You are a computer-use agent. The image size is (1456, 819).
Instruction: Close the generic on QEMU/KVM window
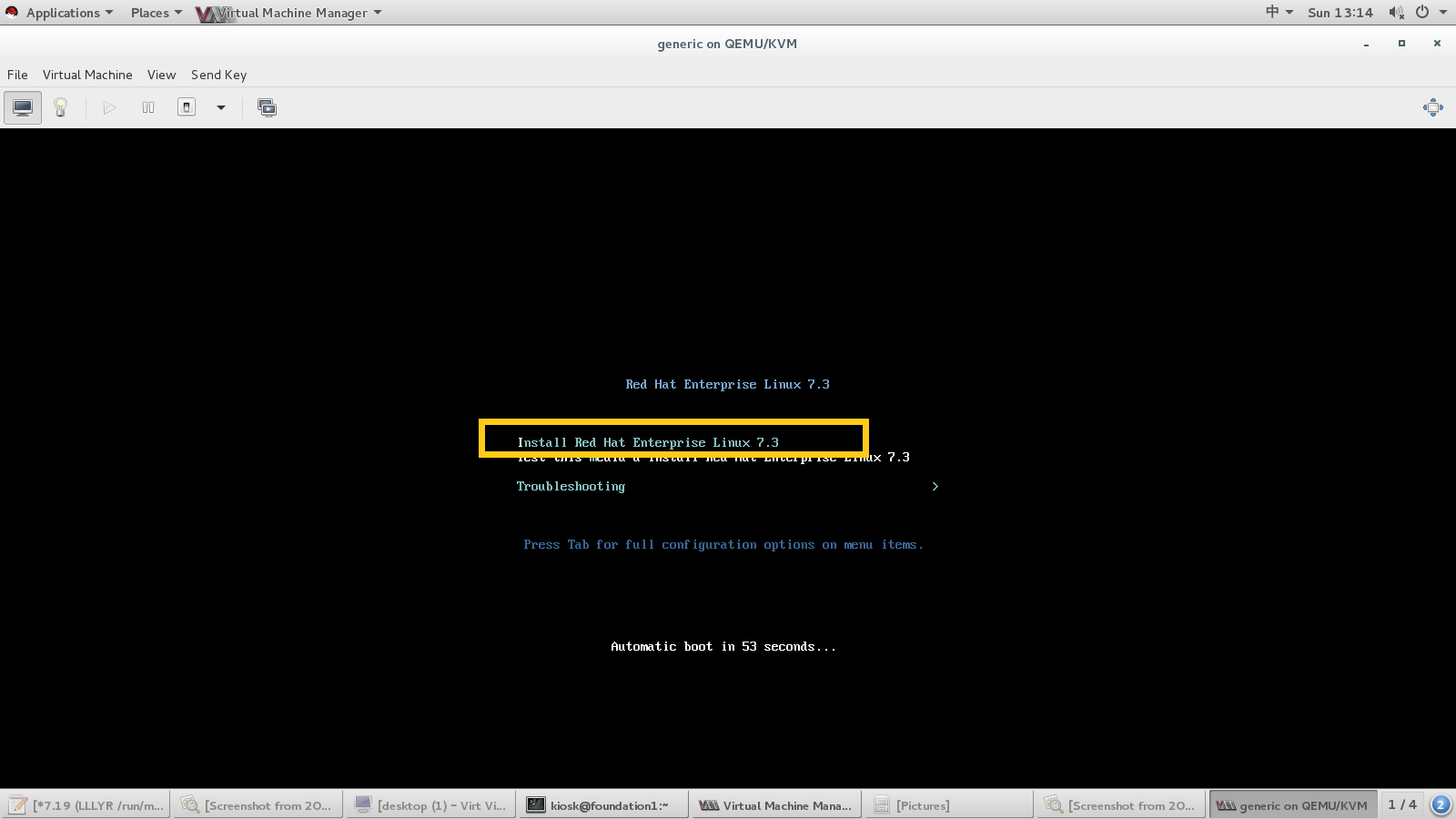(x=1437, y=44)
